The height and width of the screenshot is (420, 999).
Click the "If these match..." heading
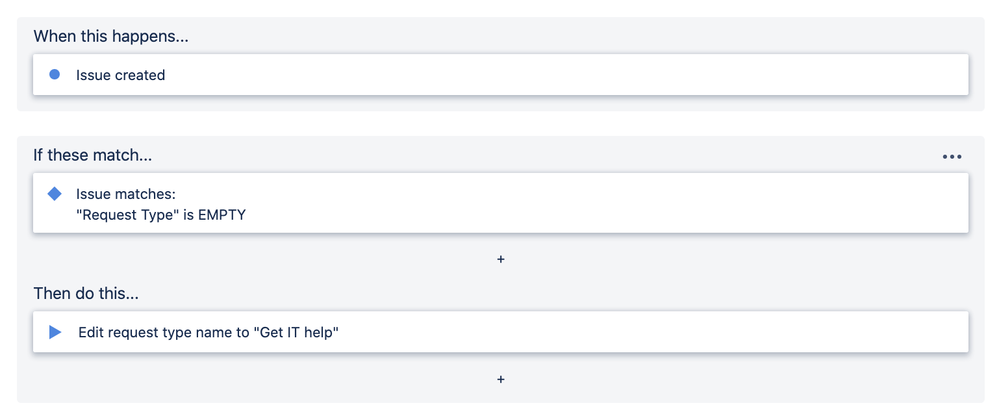92,154
